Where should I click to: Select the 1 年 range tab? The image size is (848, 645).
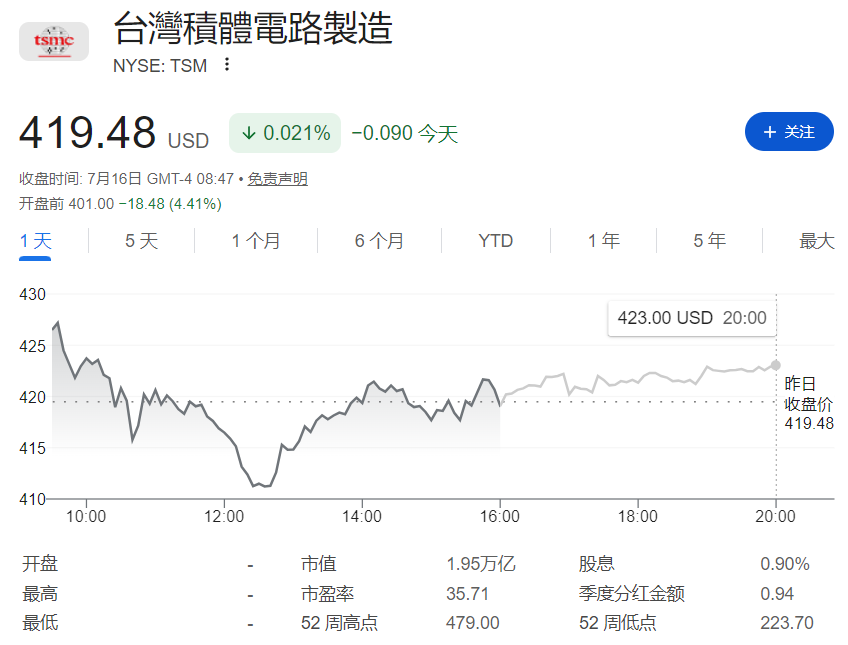pyautogui.click(x=604, y=241)
